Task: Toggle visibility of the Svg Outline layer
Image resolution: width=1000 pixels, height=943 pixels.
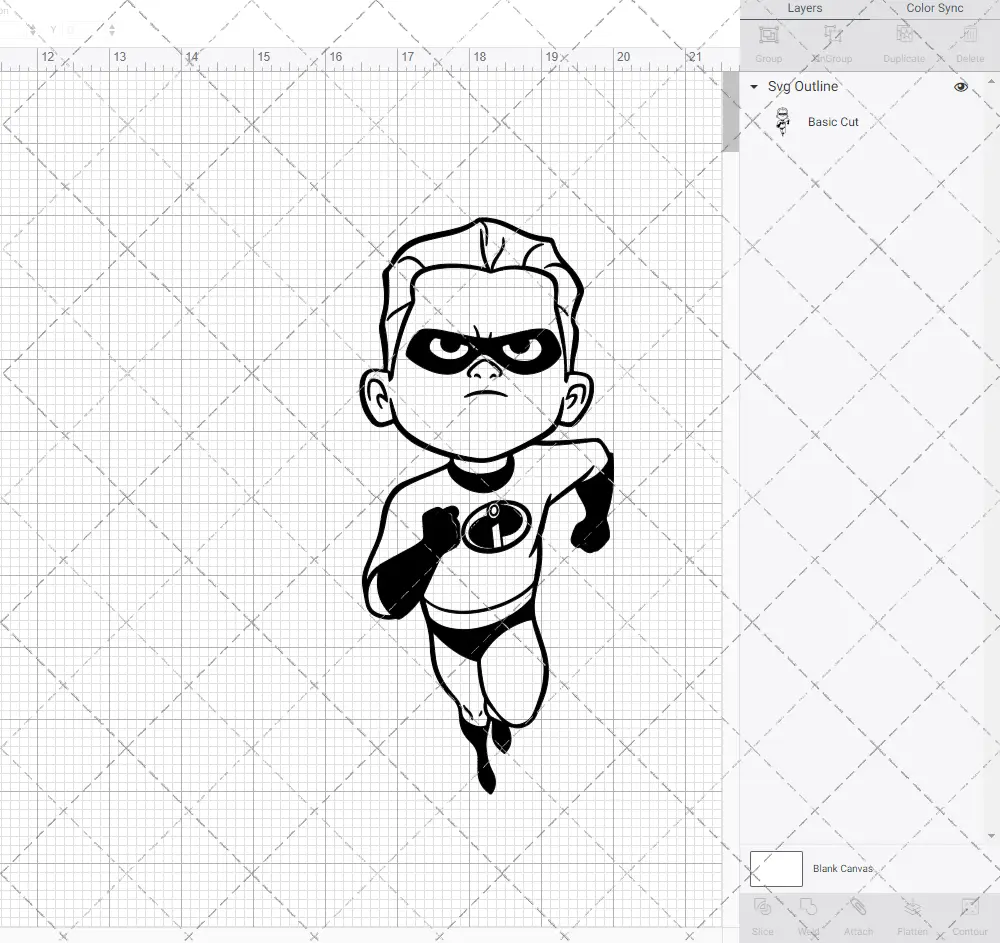Action: (960, 87)
